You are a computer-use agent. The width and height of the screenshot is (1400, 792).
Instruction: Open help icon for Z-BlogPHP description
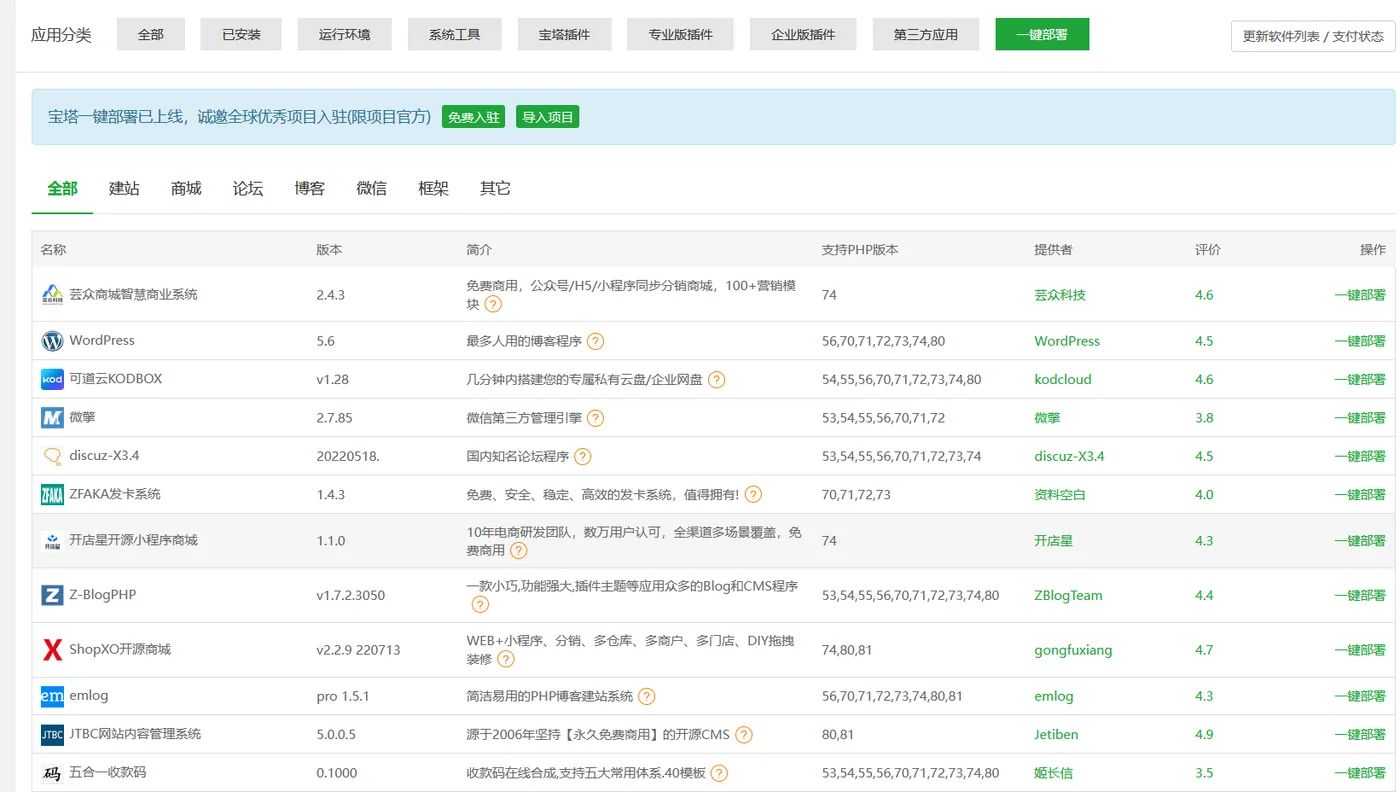coord(480,605)
